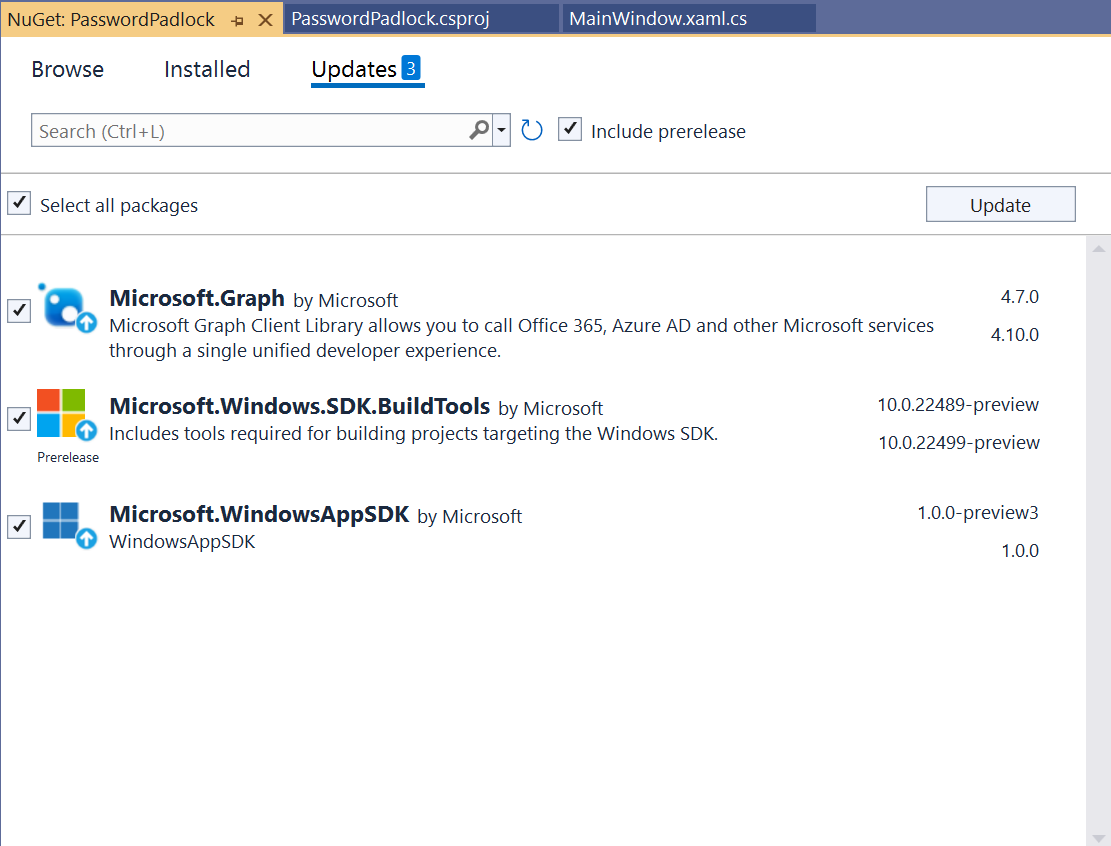Click the refresh packages icon

[x=531, y=130]
